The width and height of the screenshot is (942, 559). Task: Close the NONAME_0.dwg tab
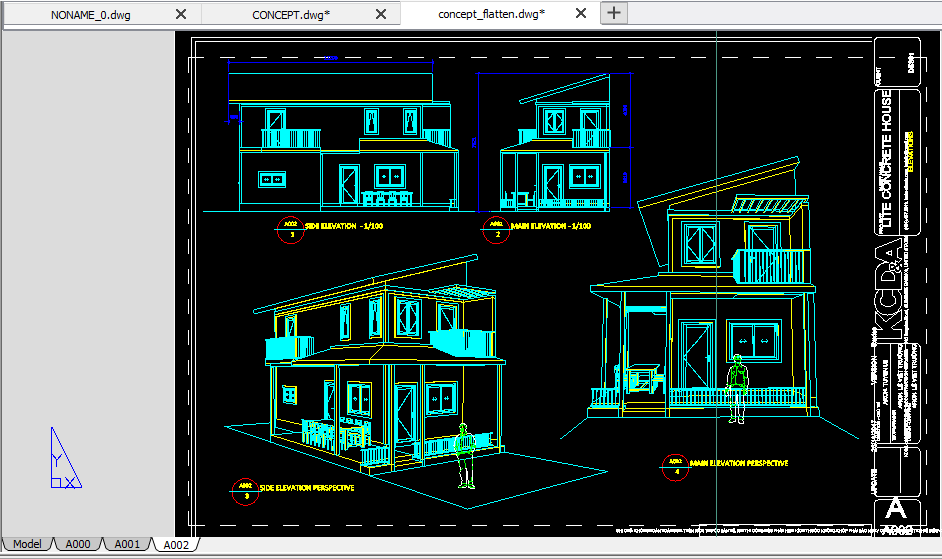[x=181, y=14]
